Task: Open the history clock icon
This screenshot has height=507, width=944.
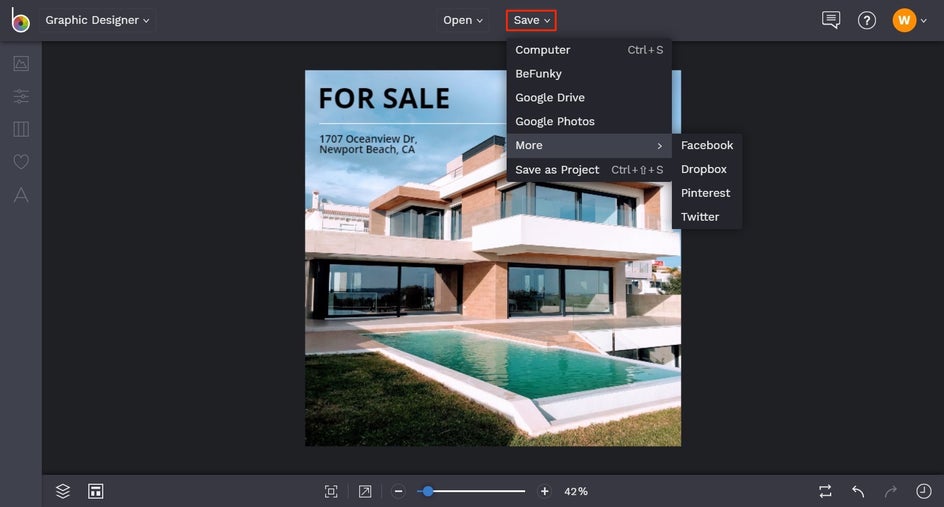Action: point(924,491)
